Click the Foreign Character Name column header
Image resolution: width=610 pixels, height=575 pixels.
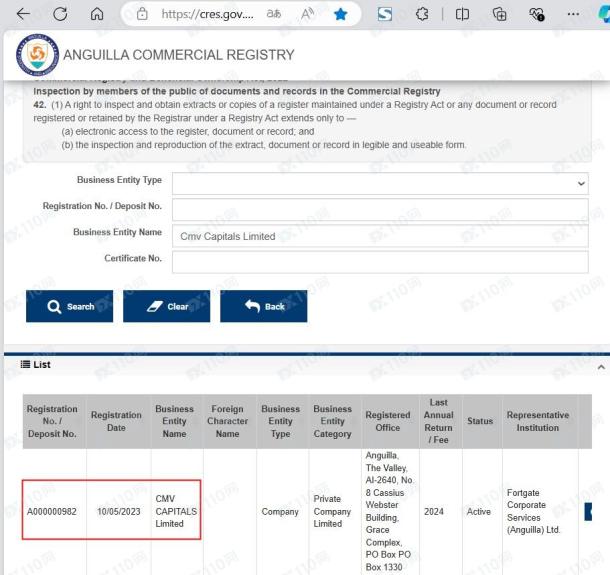(228, 421)
